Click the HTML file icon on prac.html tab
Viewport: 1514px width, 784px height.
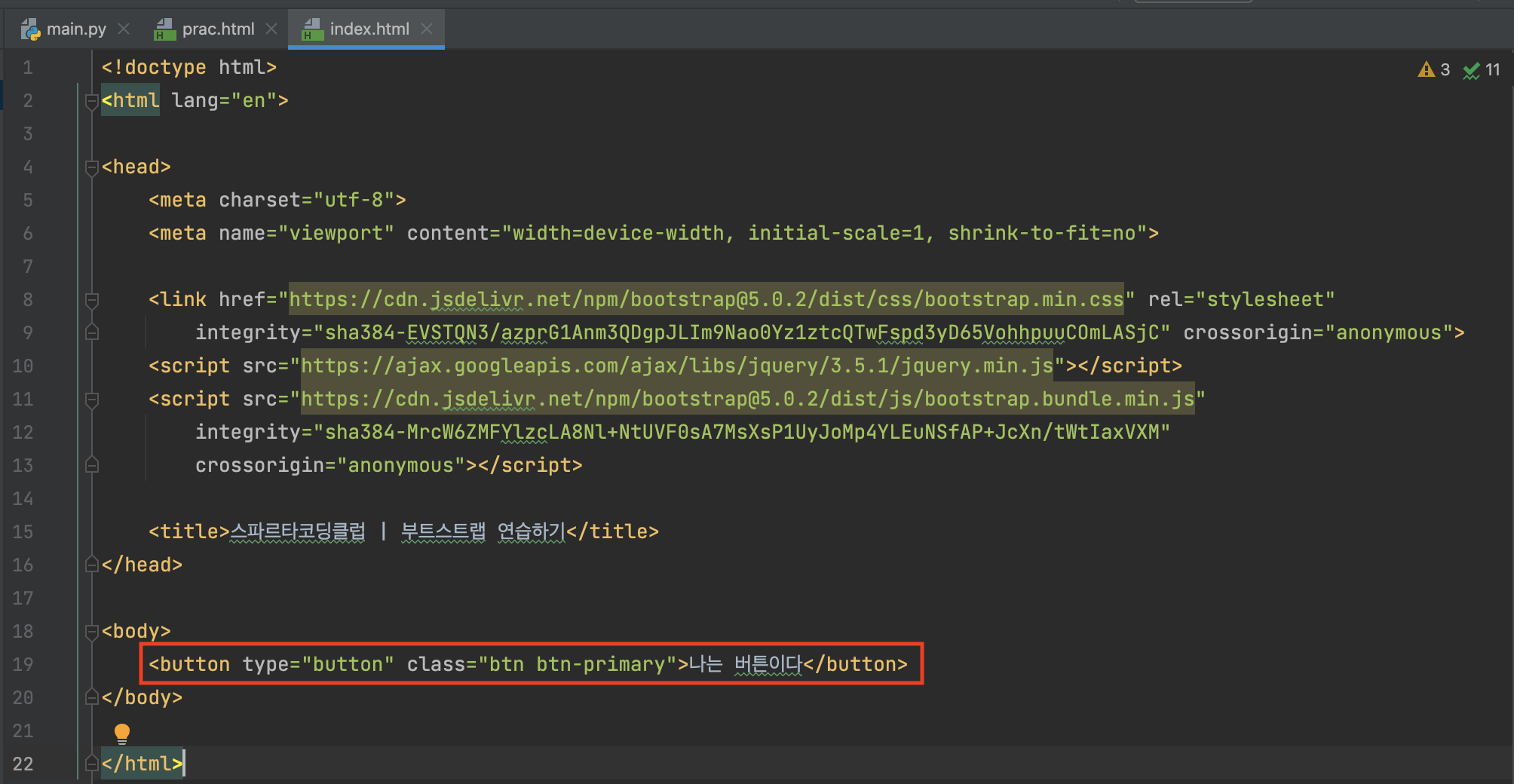[x=164, y=29]
